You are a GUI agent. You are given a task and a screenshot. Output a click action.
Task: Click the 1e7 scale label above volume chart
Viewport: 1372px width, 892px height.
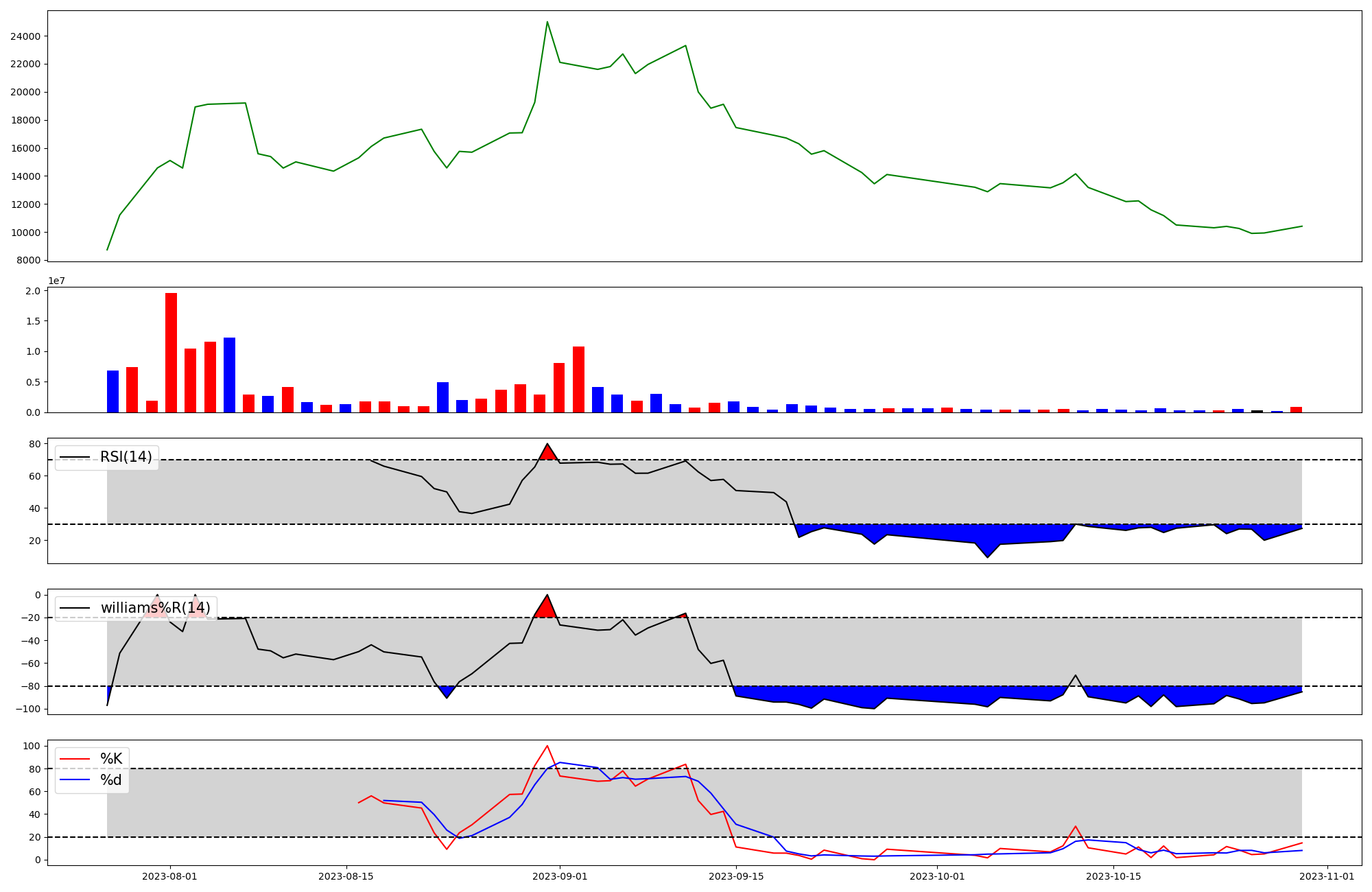[x=56, y=281]
